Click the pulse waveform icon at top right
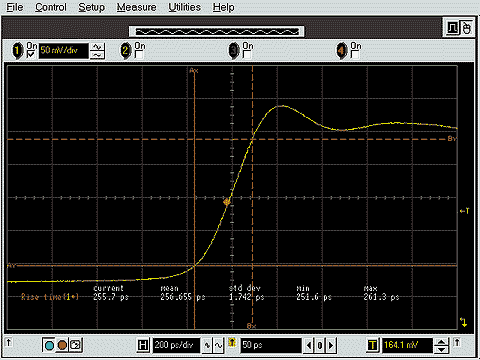 pyautogui.click(x=452, y=28)
